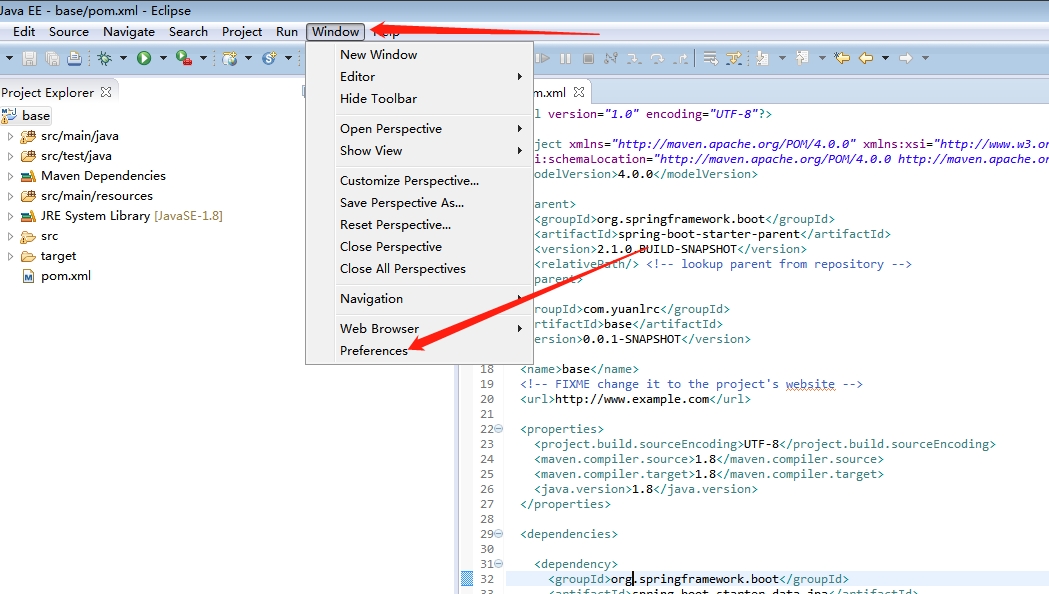1049x594 pixels.
Task: Expand the src/test/java tree node
Action: [10, 156]
